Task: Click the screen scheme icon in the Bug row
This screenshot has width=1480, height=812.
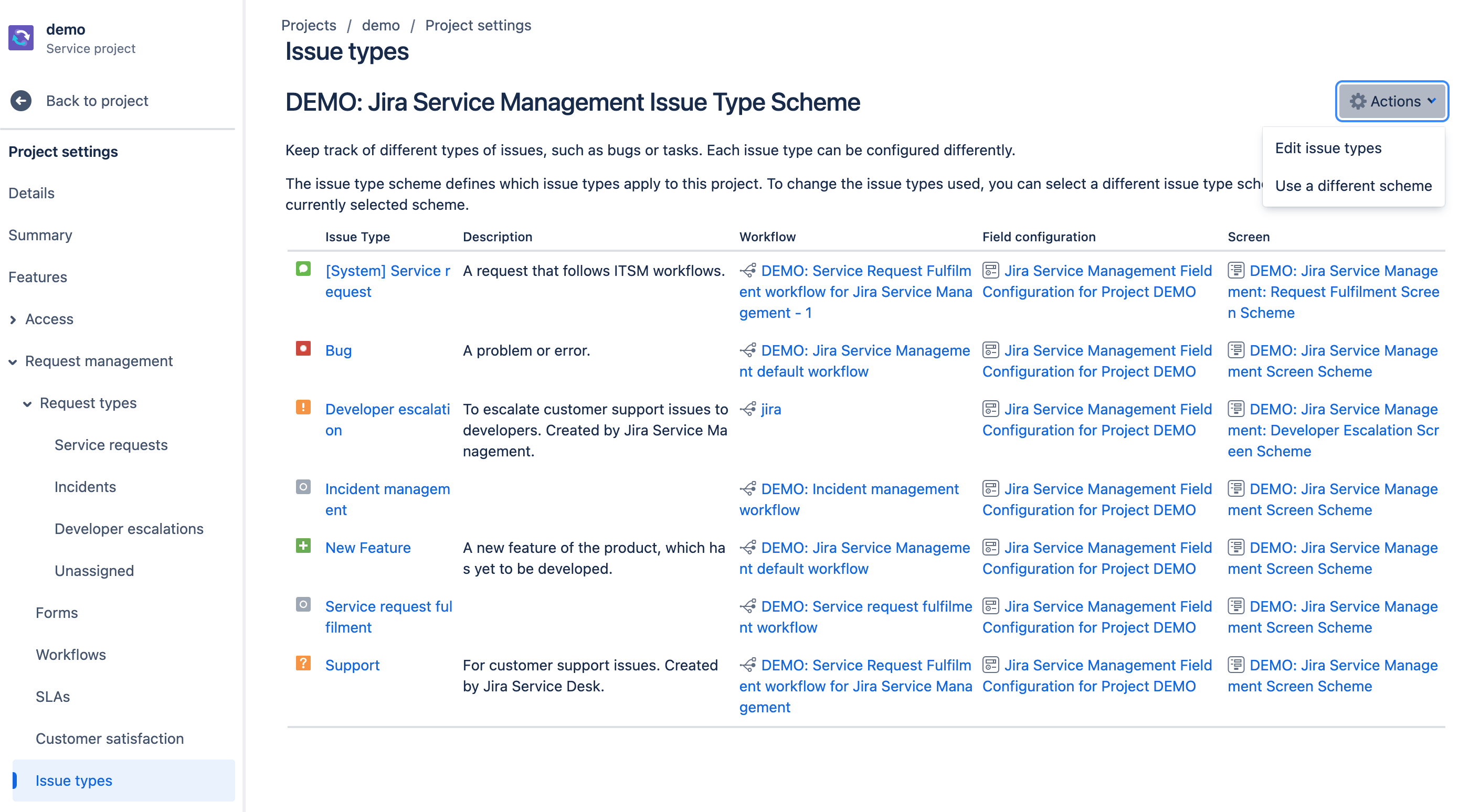Action: [x=1236, y=350]
